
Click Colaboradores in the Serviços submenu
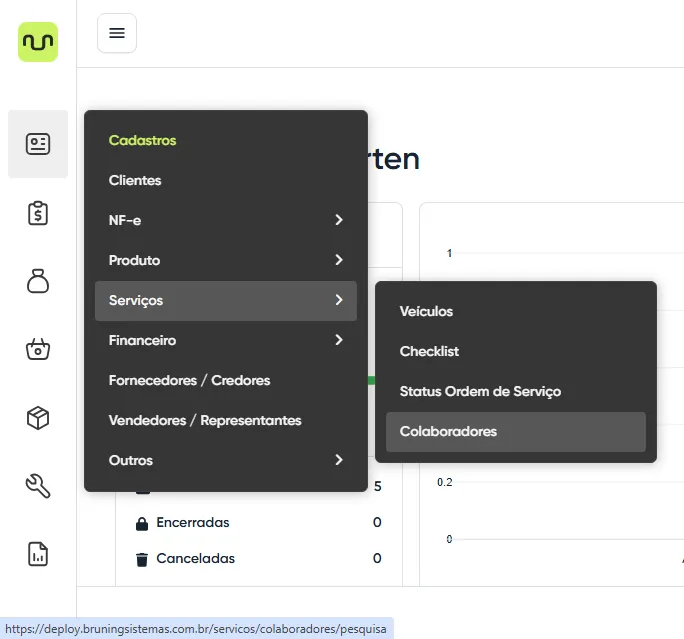pyautogui.click(x=448, y=431)
